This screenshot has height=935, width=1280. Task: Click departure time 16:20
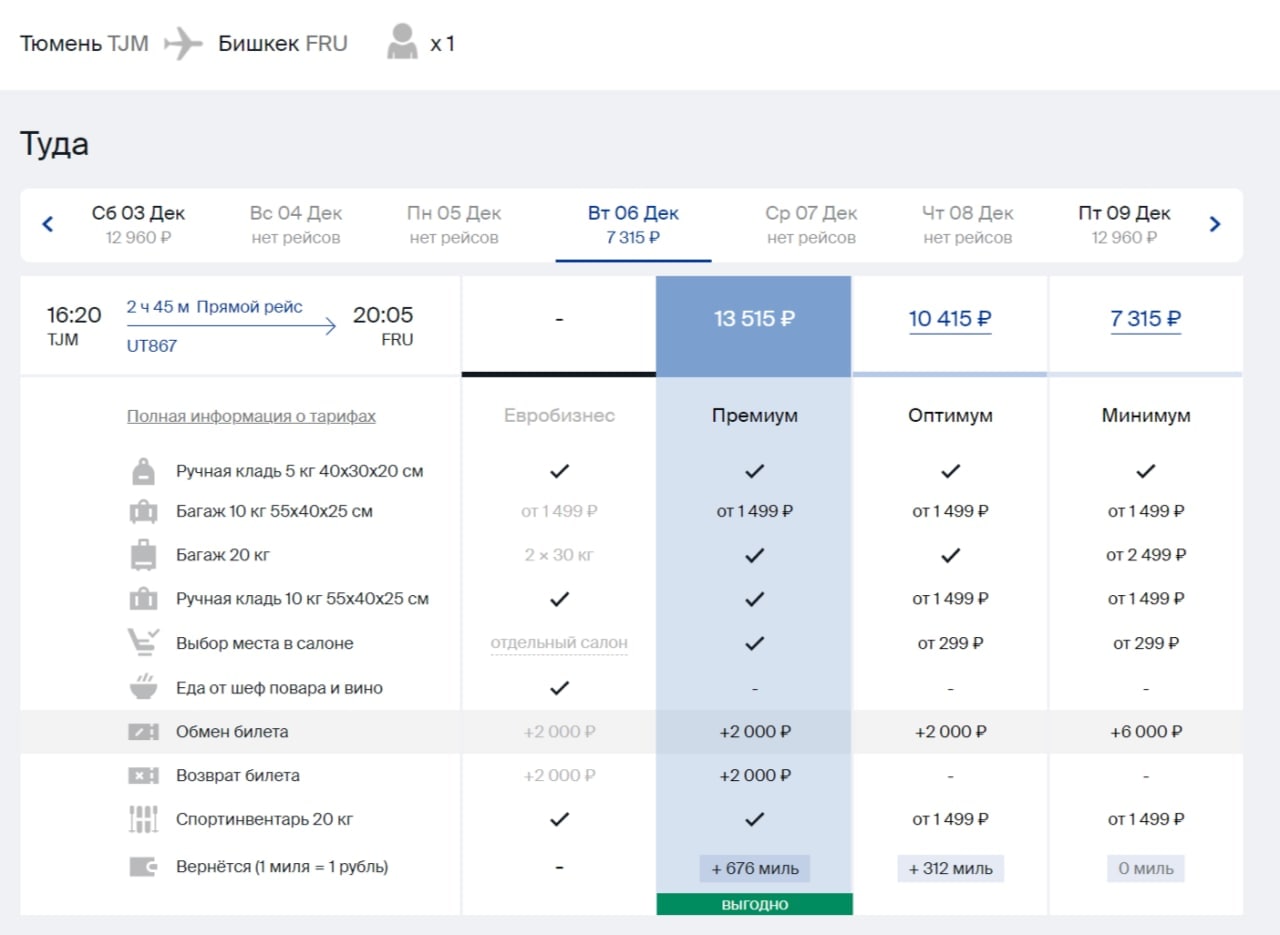74,315
